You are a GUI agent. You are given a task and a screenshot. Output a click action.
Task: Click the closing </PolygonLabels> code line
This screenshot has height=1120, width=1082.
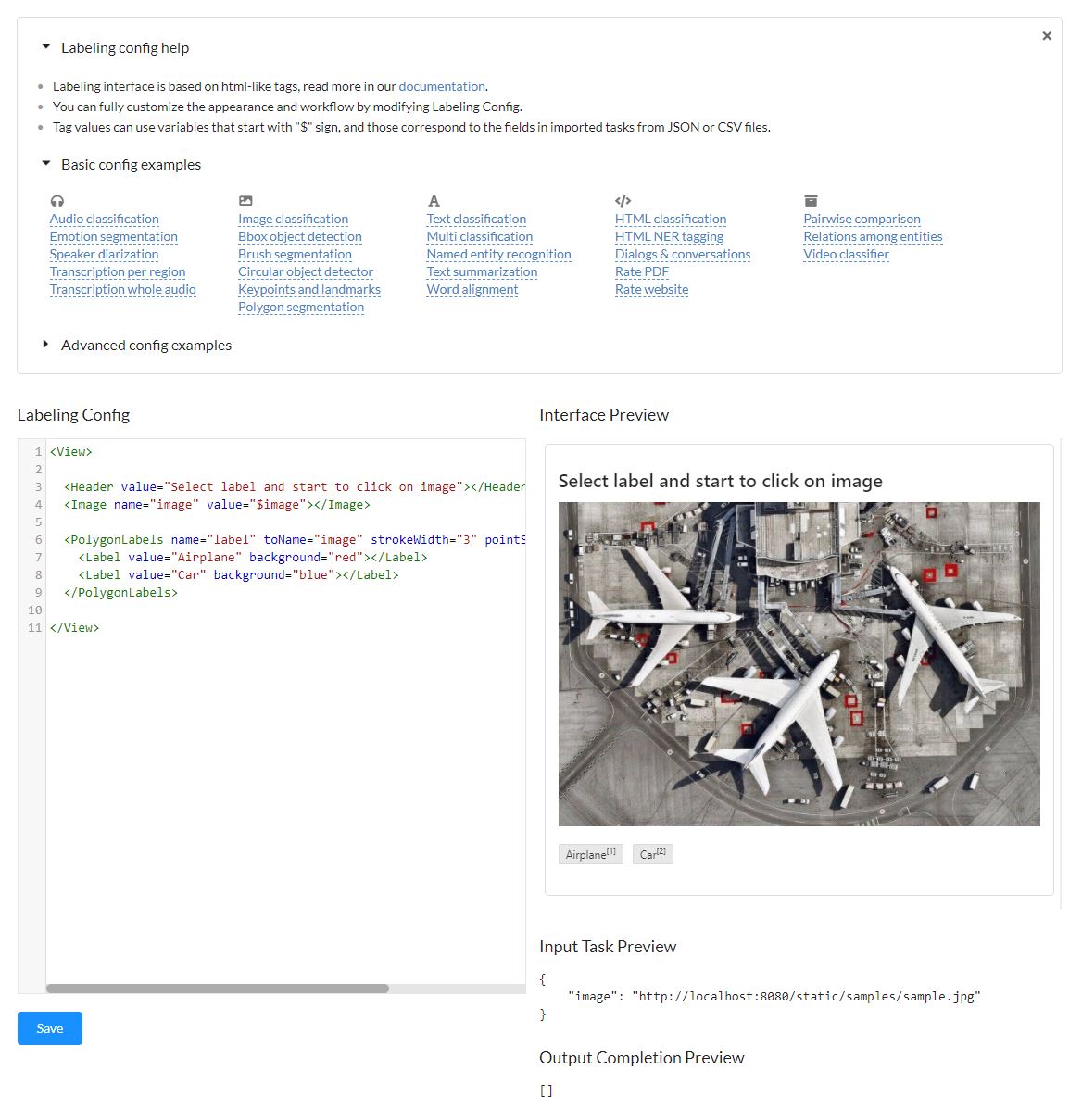(x=120, y=593)
